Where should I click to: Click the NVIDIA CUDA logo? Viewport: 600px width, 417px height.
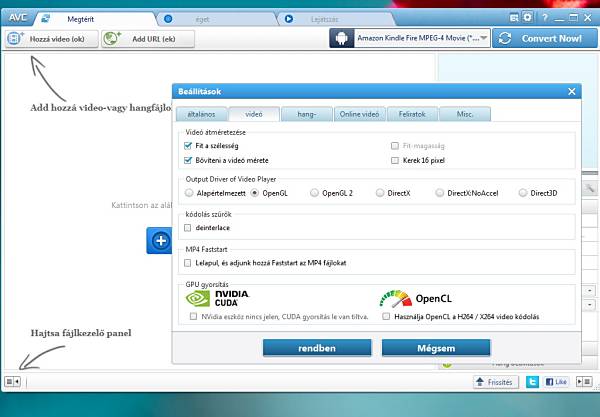[217, 298]
